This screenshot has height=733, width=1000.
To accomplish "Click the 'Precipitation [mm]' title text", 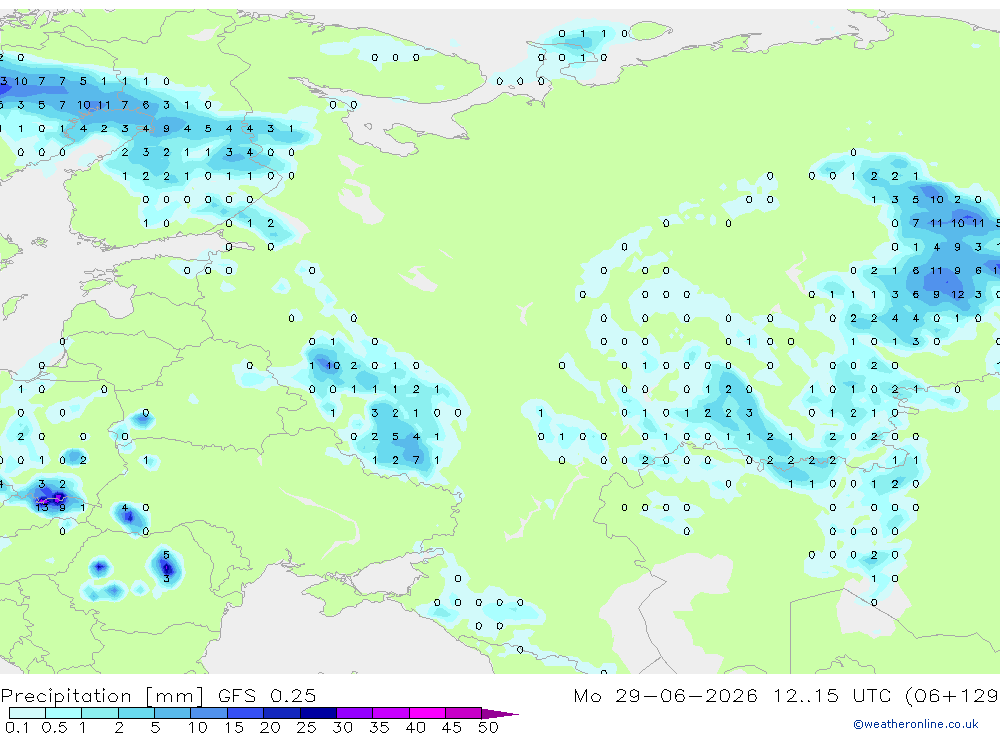I will (102, 695).
